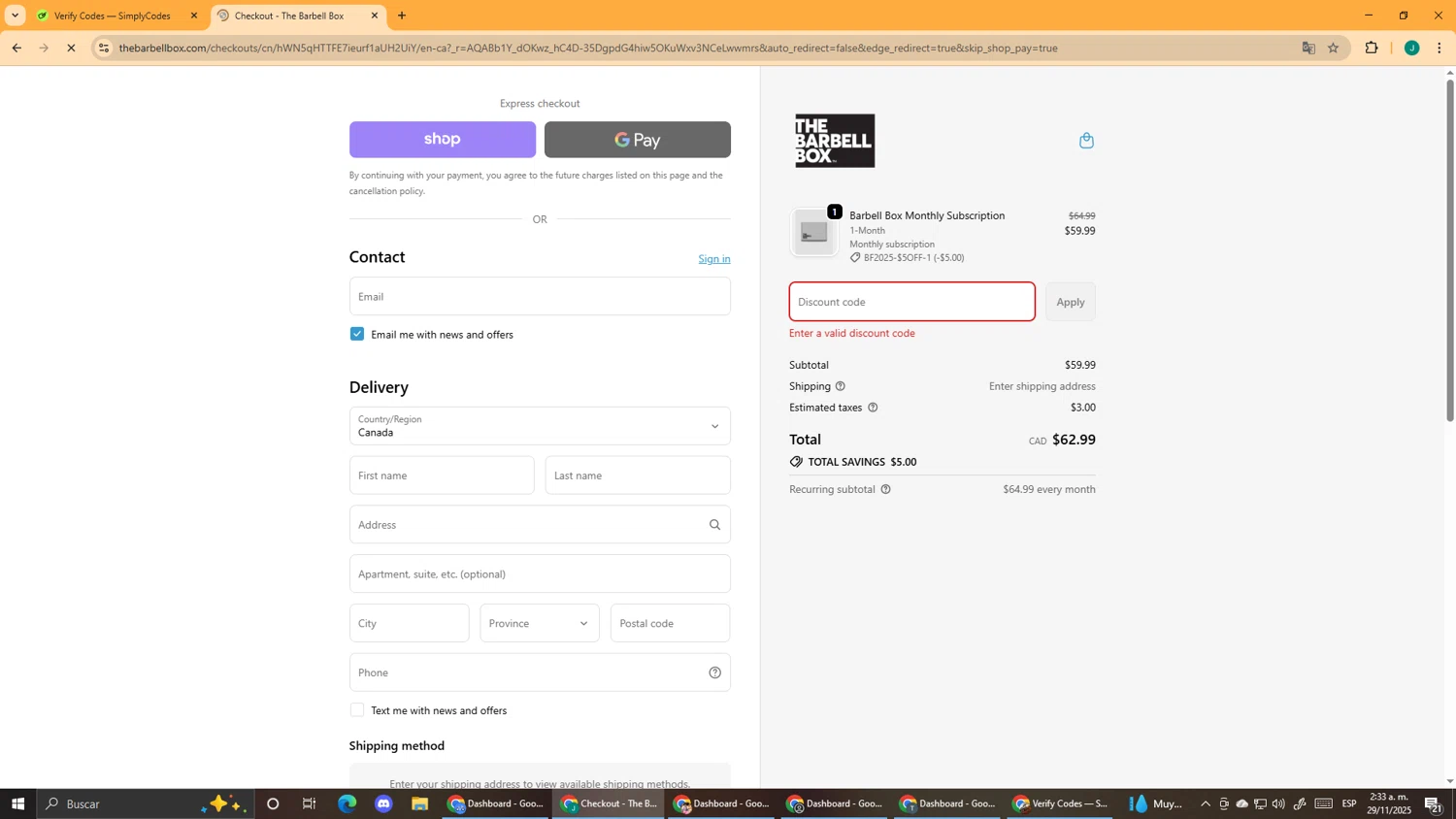1456x819 pixels.
Task: Show hidden system tray icons
Action: [x=1206, y=803]
